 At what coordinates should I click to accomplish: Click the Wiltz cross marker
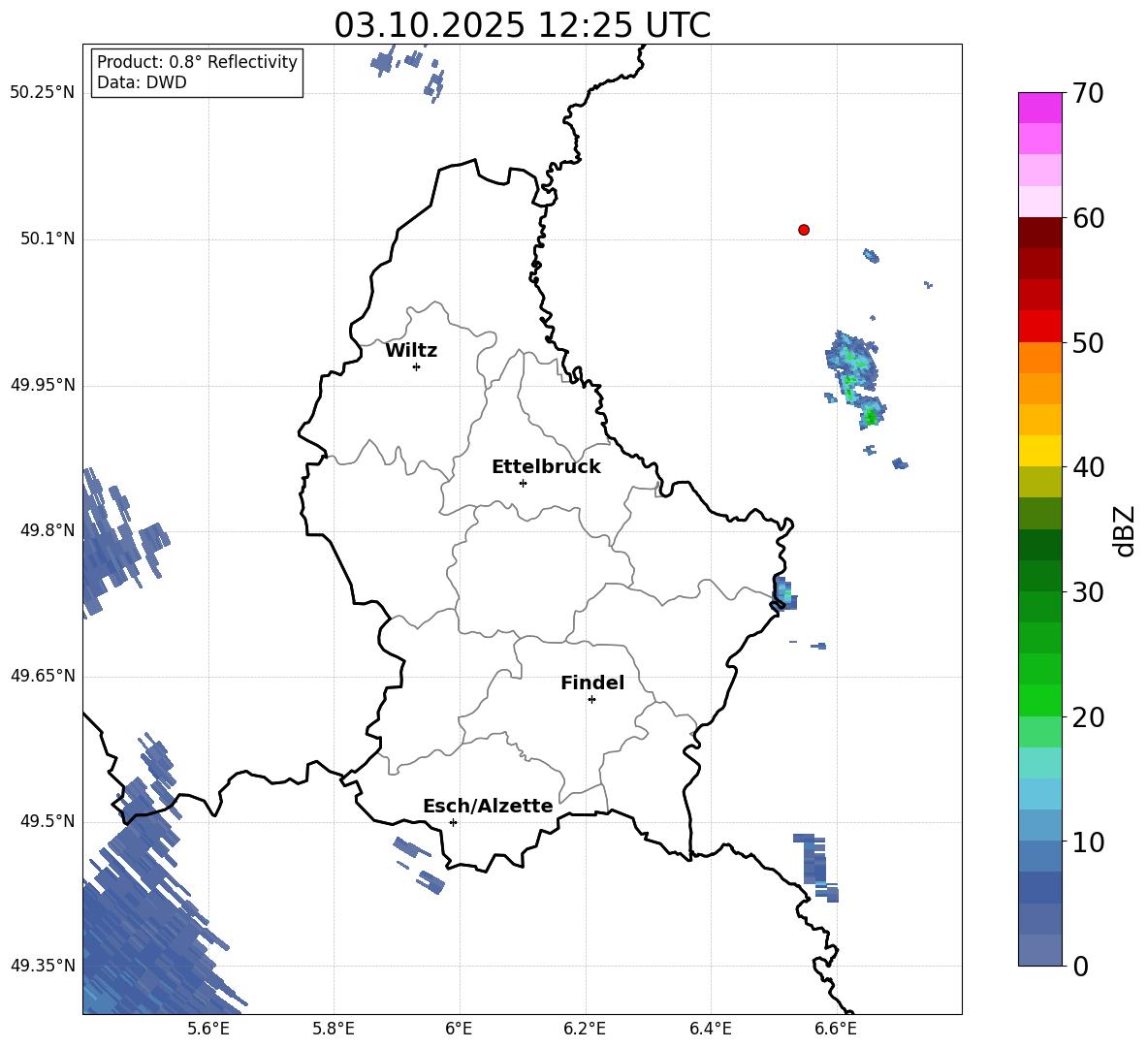(x=417, y=366)
